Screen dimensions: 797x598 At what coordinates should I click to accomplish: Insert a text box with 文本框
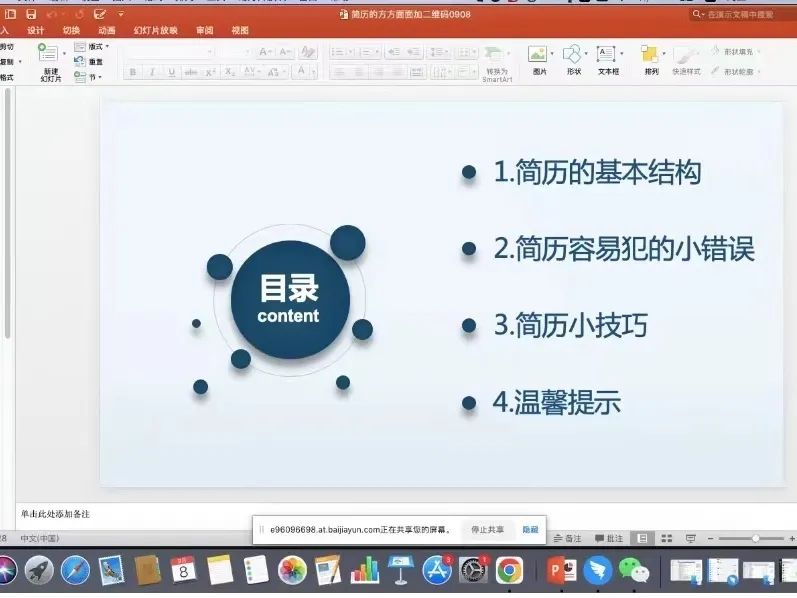pyautogui.click(x=608, y=59)
